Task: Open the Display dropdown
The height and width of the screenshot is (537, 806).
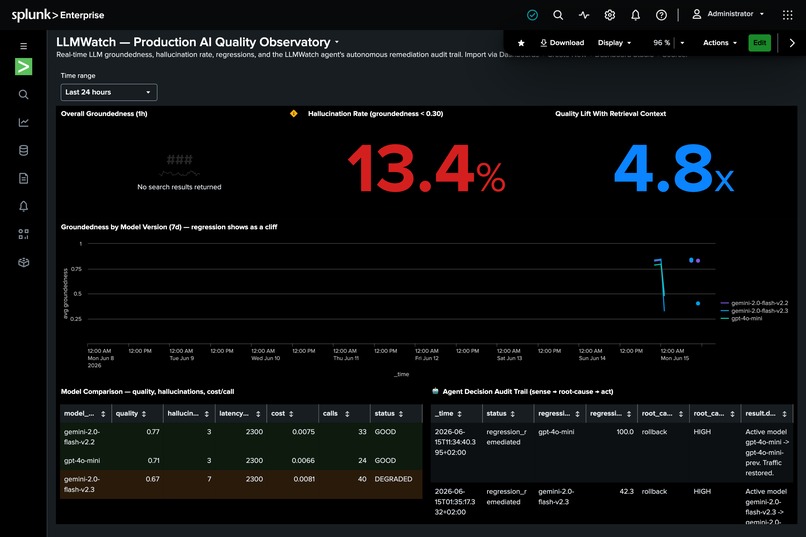Action: click(x=614, y=43)
